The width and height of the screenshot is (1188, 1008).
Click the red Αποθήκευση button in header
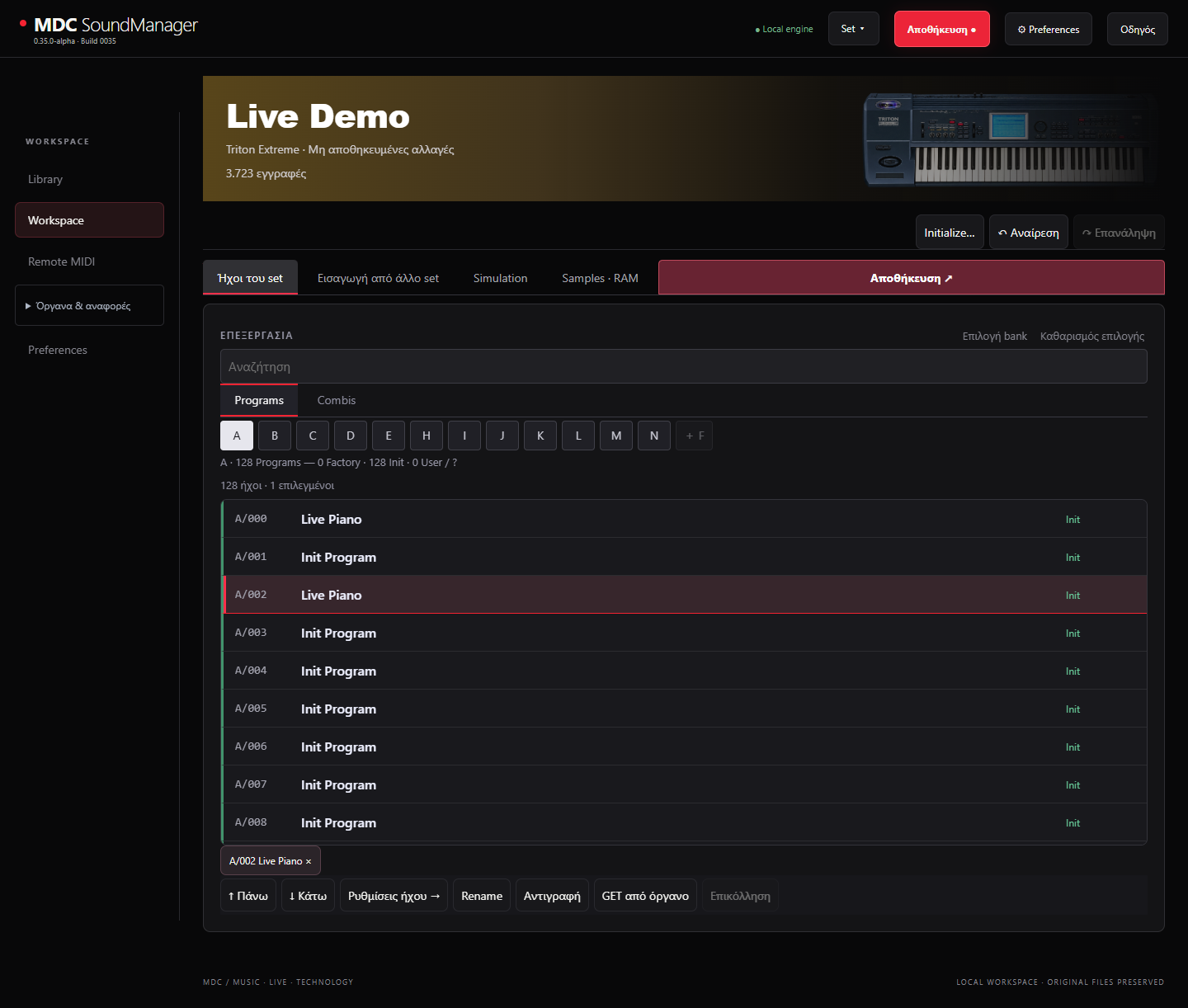[941, 29]
